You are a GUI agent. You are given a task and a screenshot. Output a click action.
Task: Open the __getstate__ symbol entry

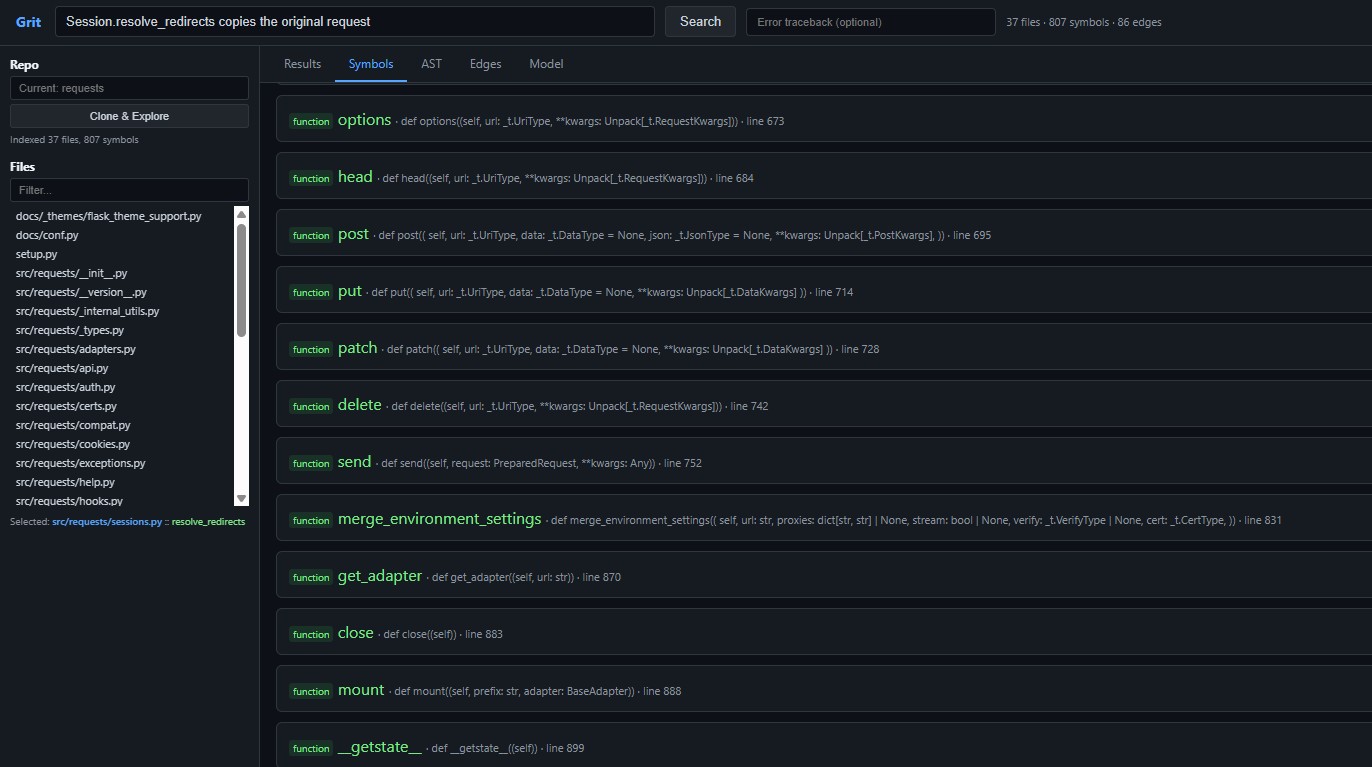380,747
